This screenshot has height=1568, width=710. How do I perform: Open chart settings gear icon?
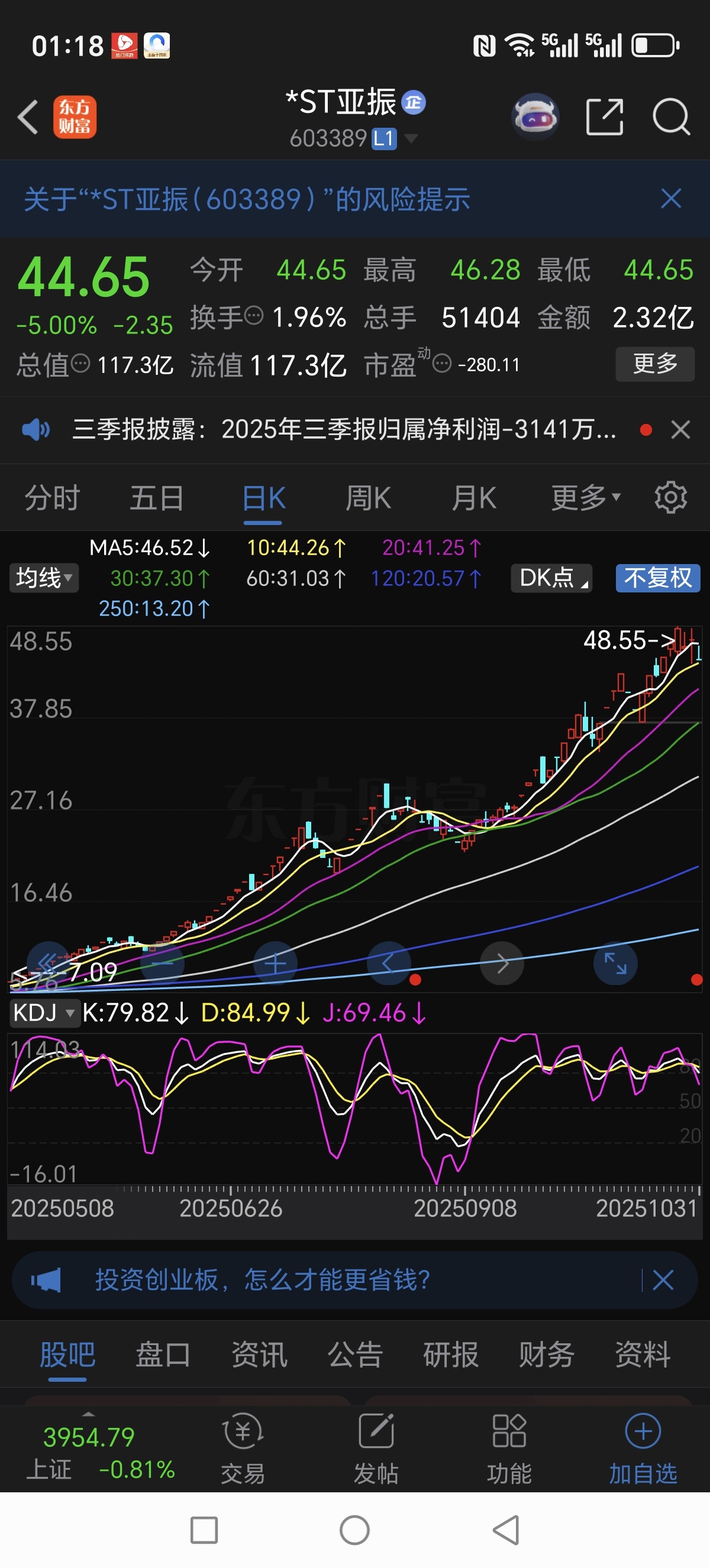670,497
